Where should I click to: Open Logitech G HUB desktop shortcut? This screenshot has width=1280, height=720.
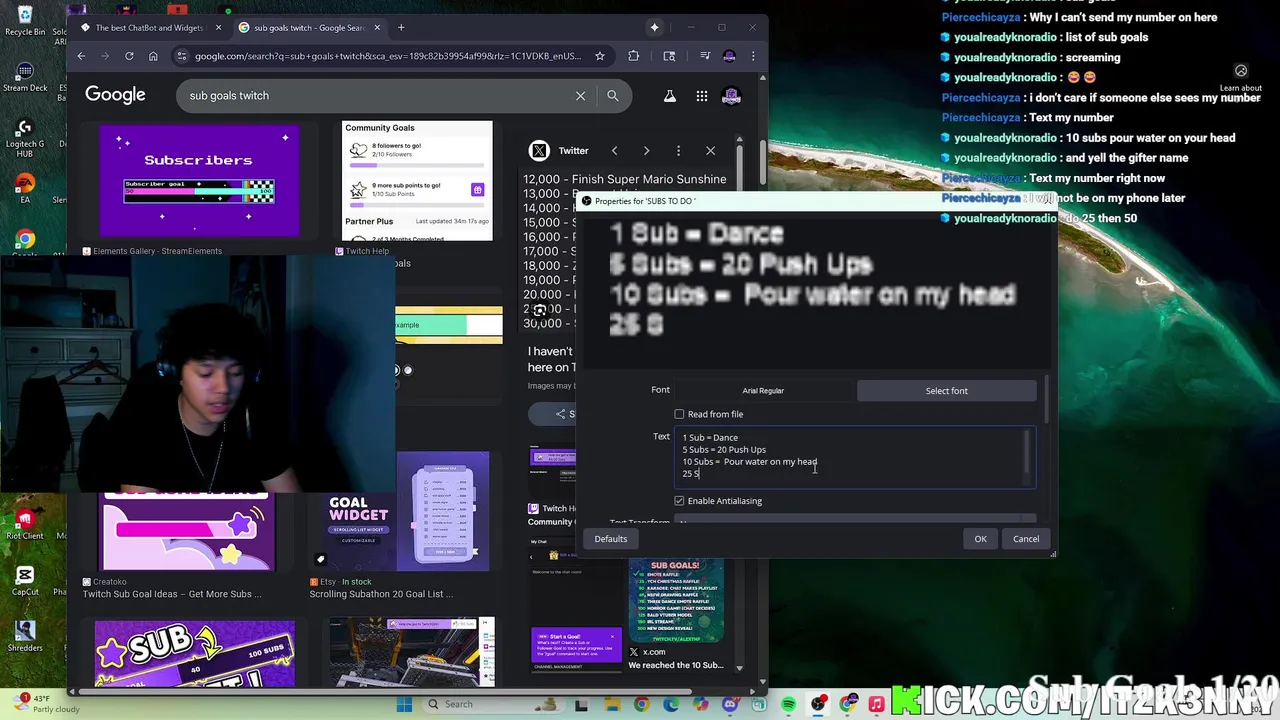pyautogui.click(x=25, y=140)
